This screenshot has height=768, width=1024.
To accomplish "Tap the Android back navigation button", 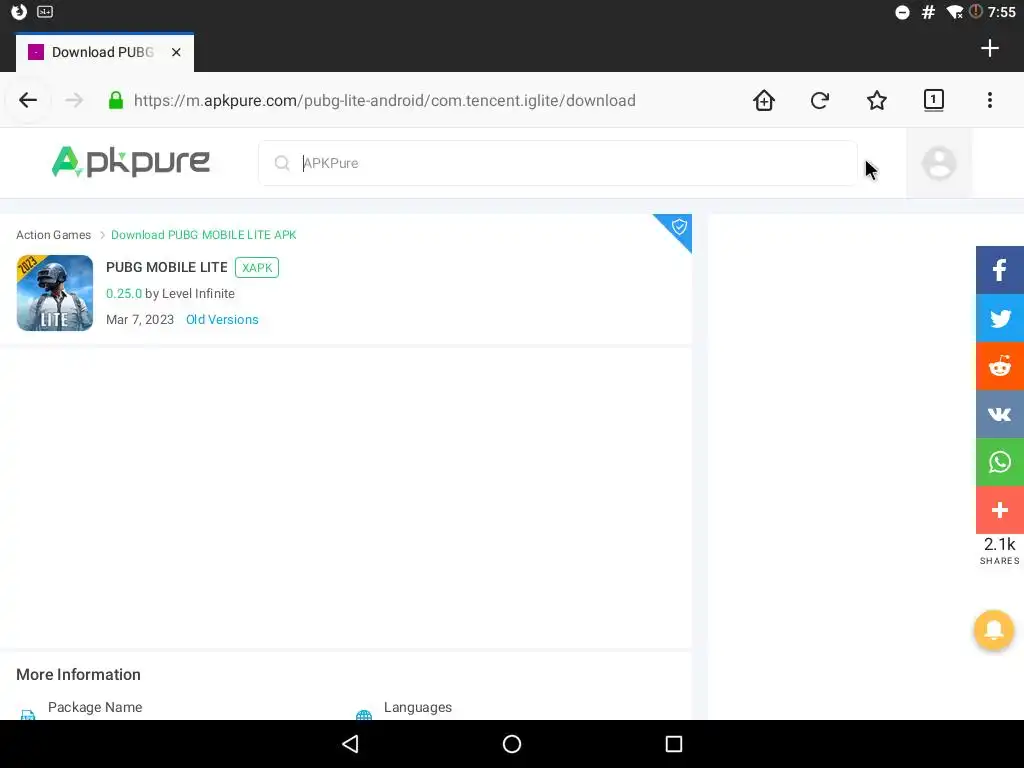I will tap(351, 744).
